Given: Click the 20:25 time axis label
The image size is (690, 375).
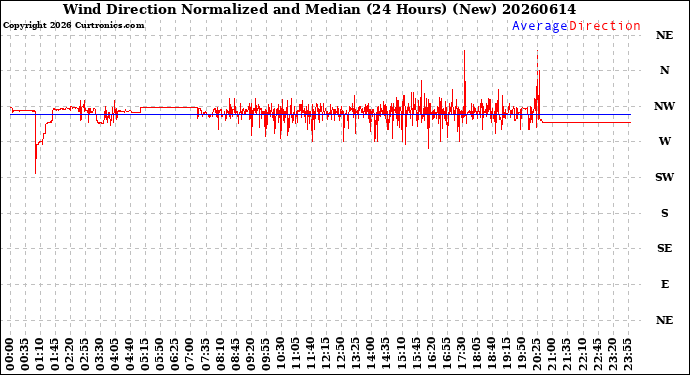Looking at the screenshot, I should (536, 354).
